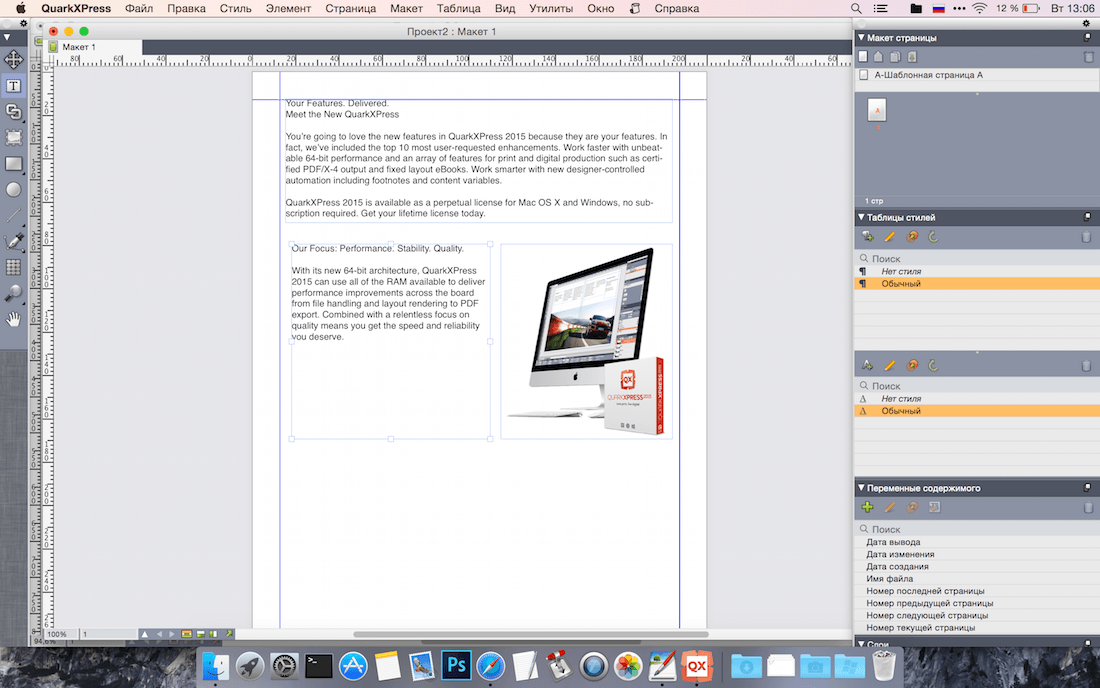Open Safari from the Dock
The height and width of the screenshot is (688, 1100).
(490, 665)
